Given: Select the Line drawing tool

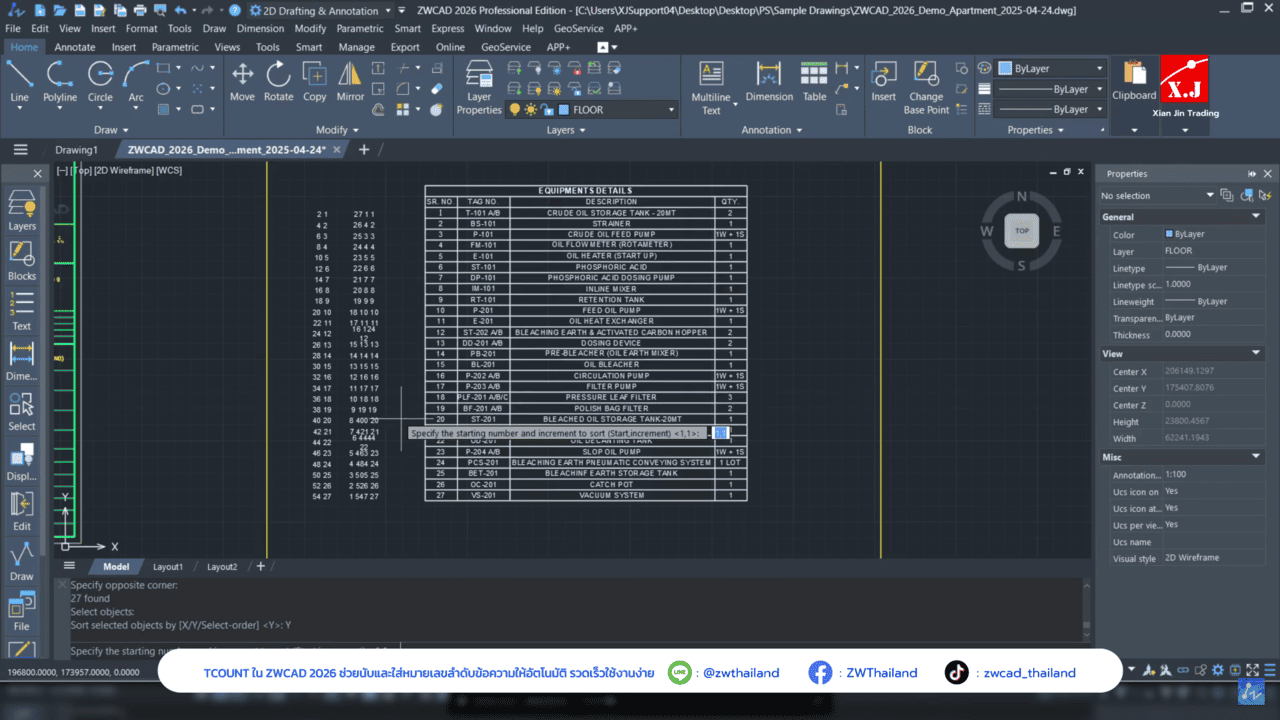Looking at the screenshot, I should click(x=19, y=80).
